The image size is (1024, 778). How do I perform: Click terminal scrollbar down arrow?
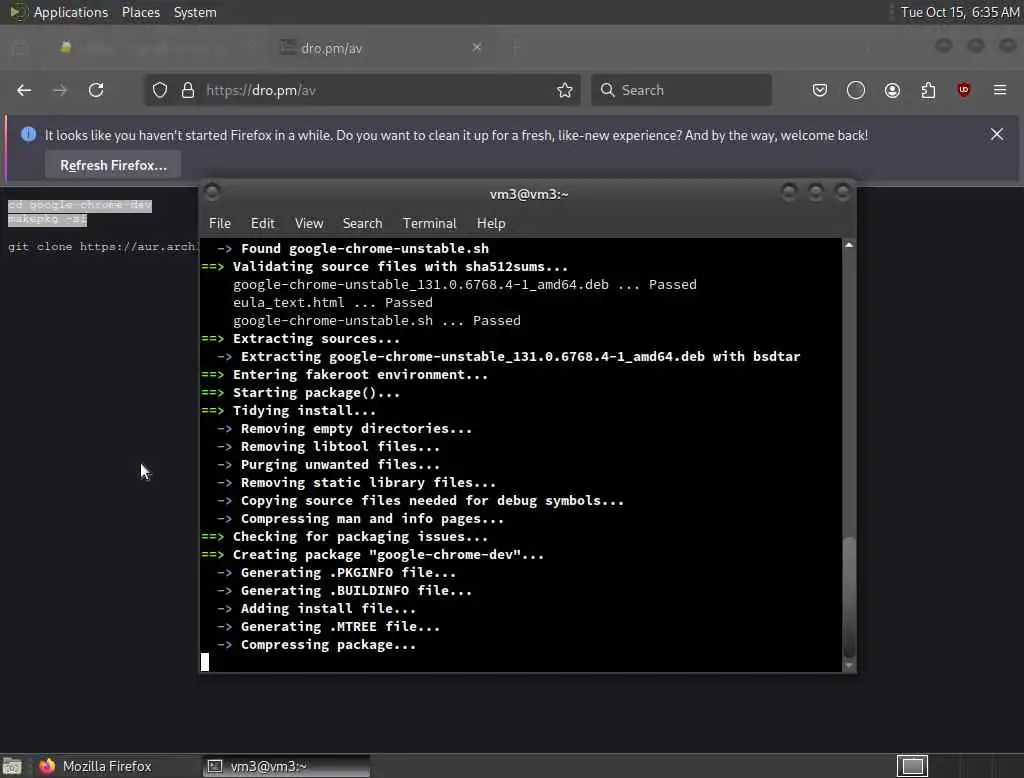[848, 666]
